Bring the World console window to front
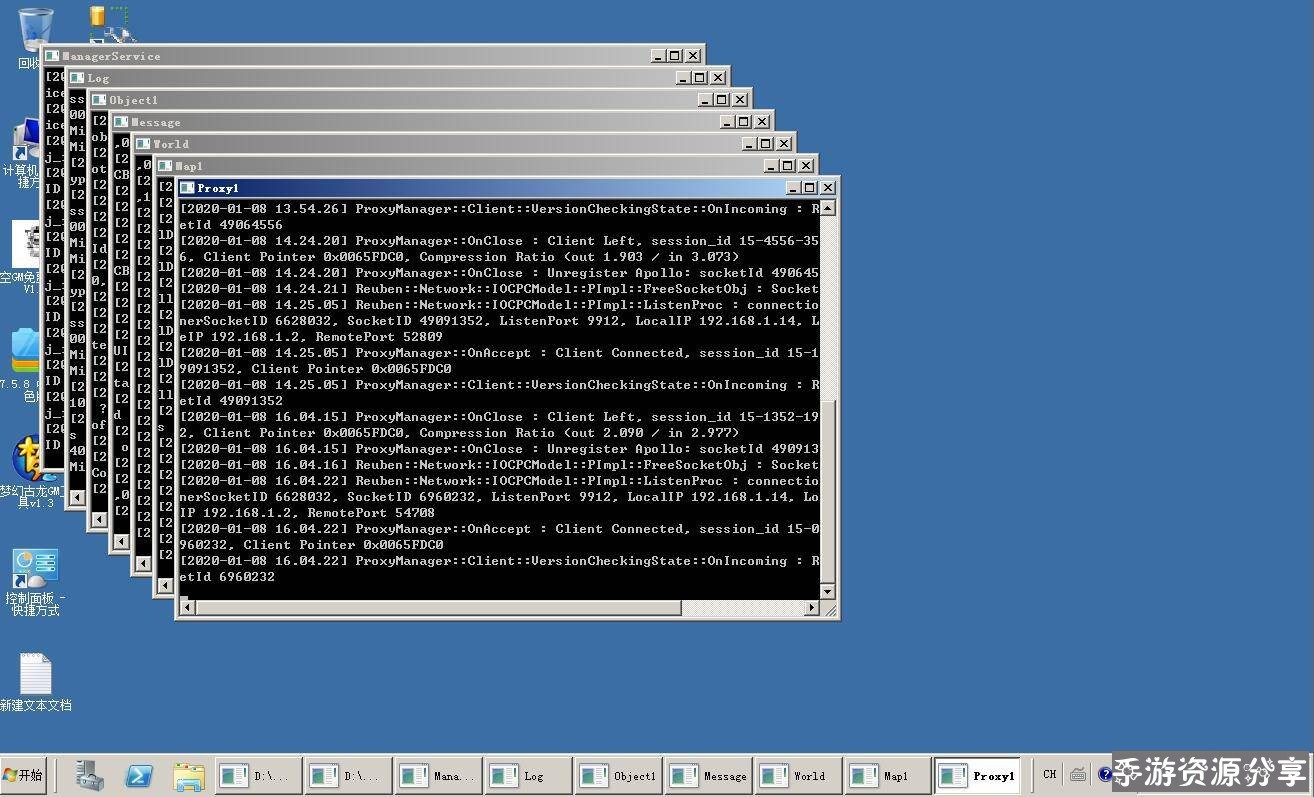The image size is (1314, 797). click(x=450, y=144)
